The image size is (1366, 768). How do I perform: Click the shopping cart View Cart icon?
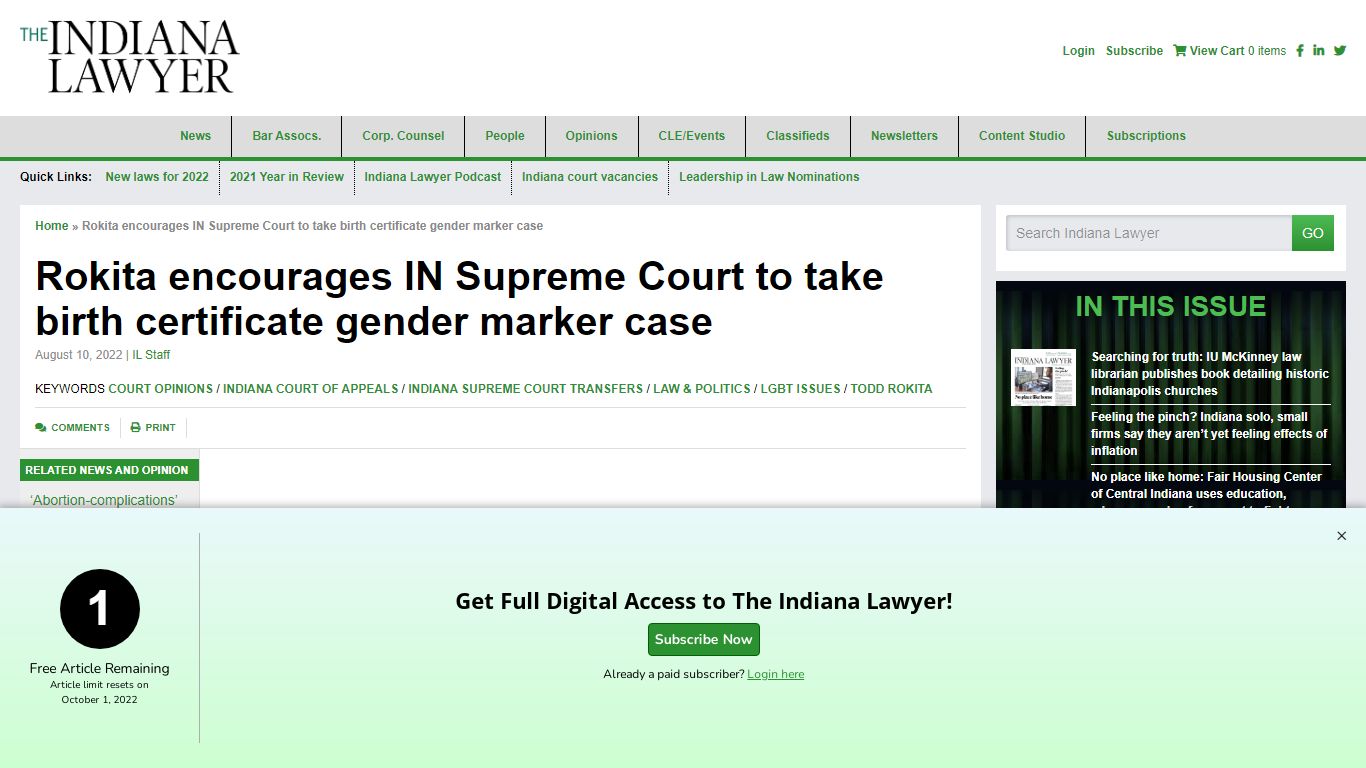(1180, 51)
